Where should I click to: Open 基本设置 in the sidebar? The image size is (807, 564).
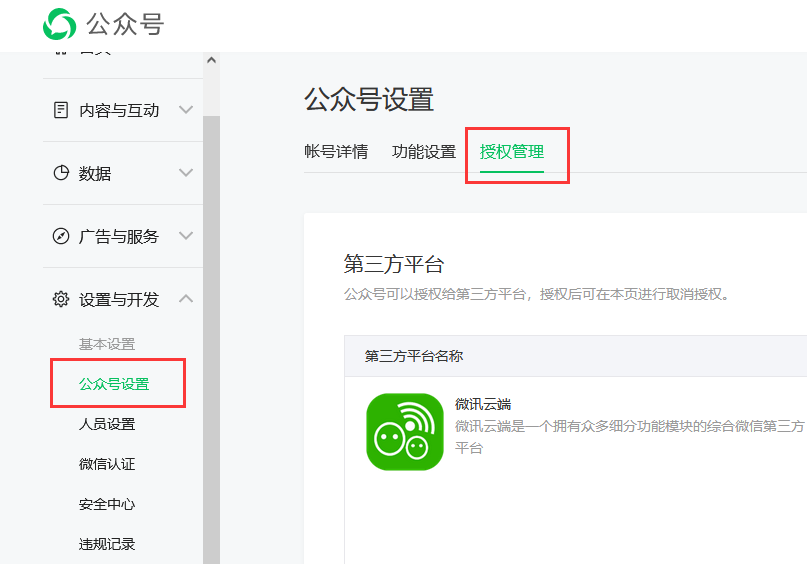(x=107, y=344)
